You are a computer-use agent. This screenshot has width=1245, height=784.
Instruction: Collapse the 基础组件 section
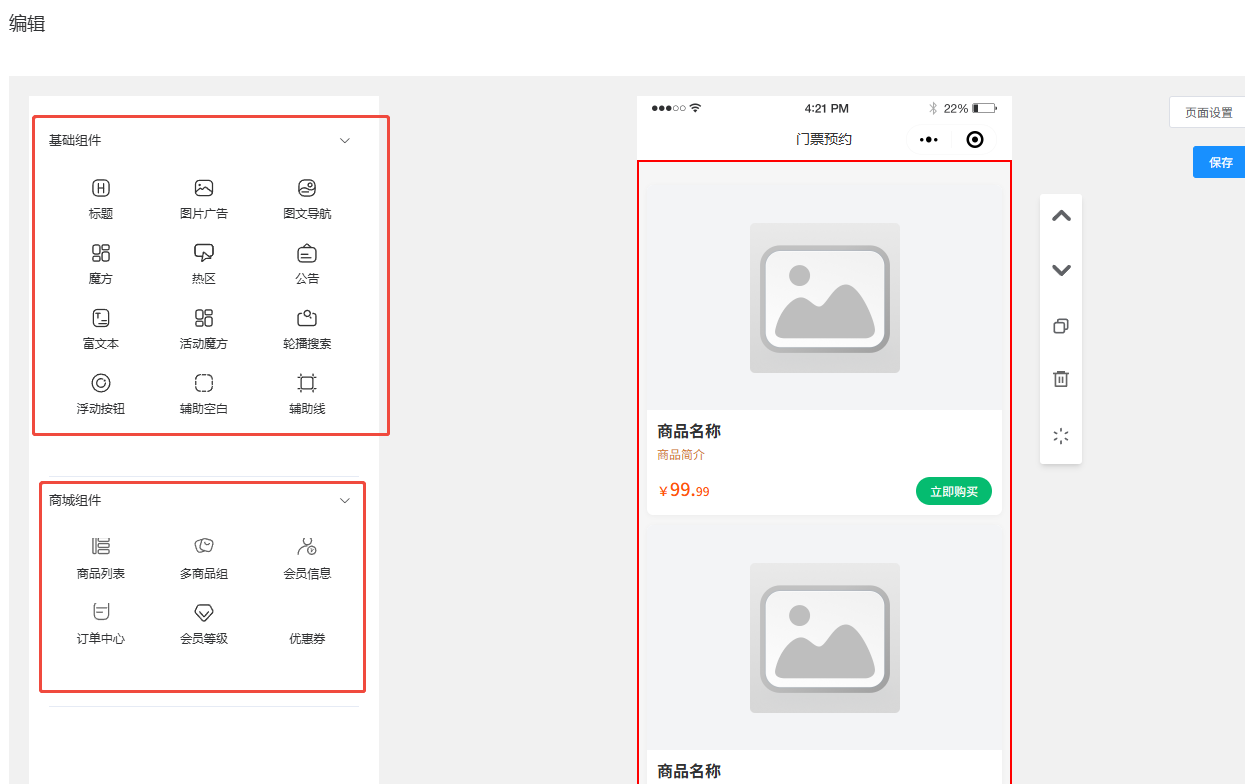(x=344, y=140)
